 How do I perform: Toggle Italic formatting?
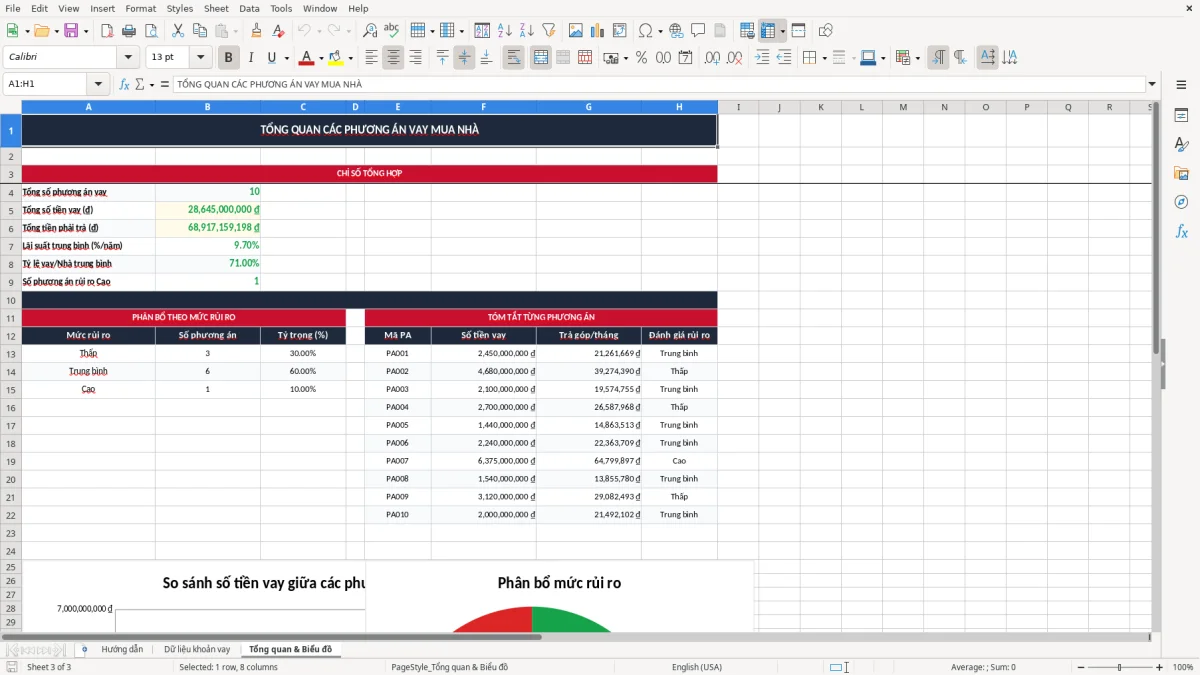click(x=250, y=58)
